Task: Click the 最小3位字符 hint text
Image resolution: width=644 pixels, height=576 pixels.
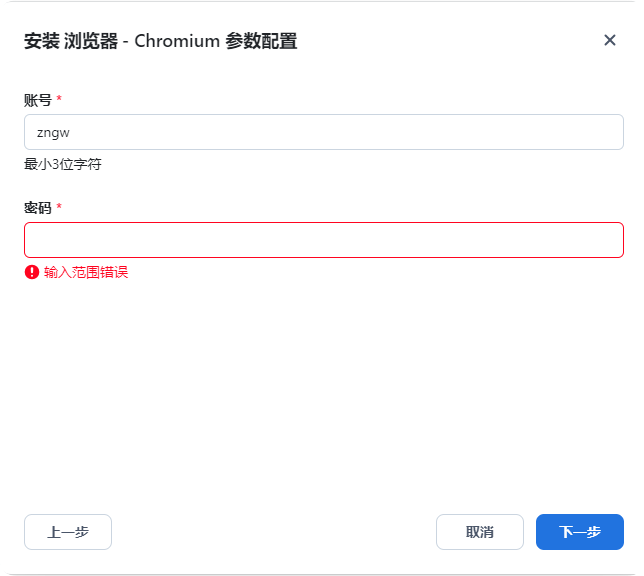Action: coord(63,164)
